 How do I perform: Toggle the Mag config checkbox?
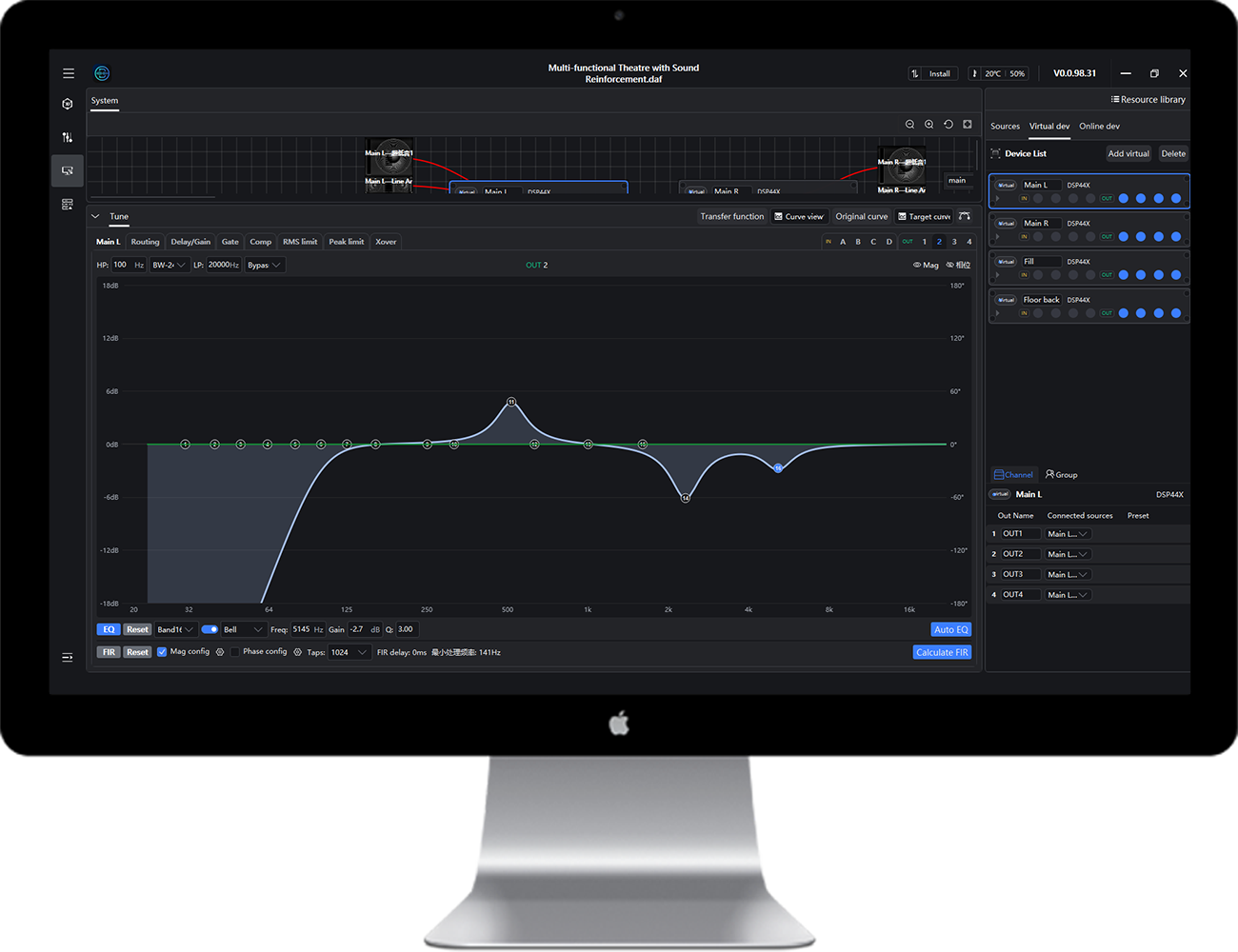click(x=162, y=652)
